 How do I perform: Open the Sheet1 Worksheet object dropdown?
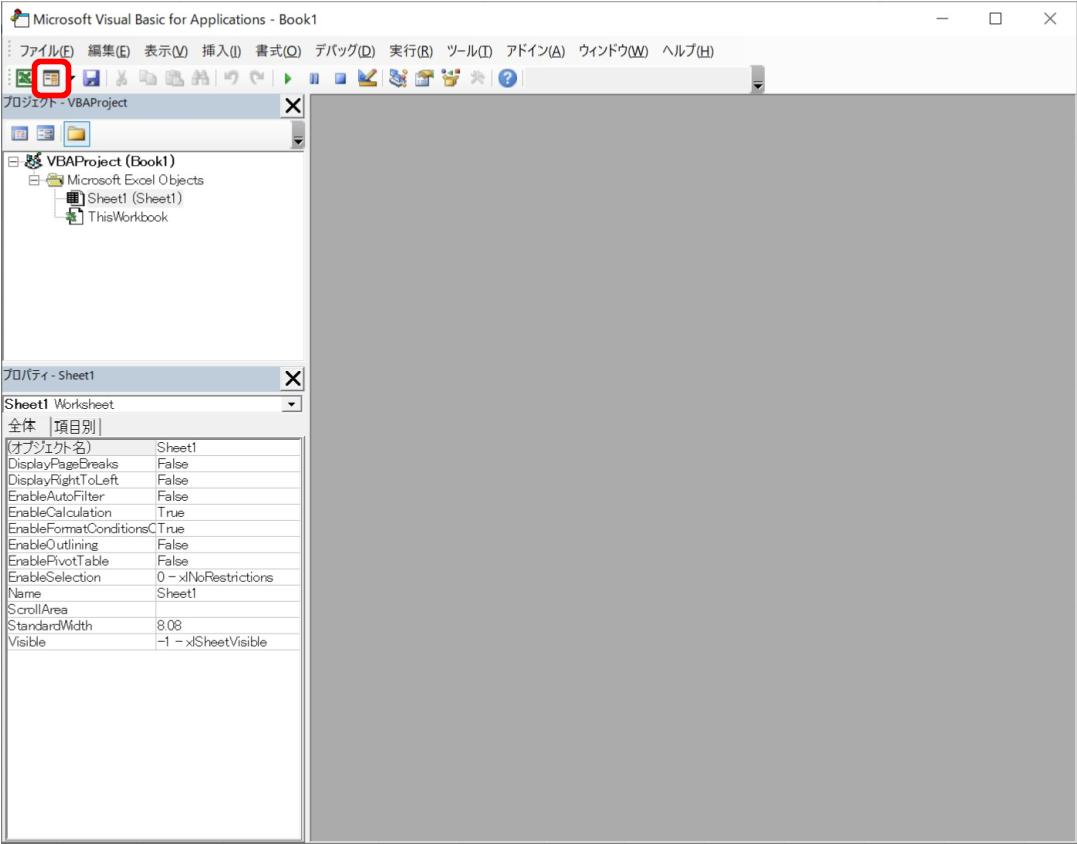(290, 403)
